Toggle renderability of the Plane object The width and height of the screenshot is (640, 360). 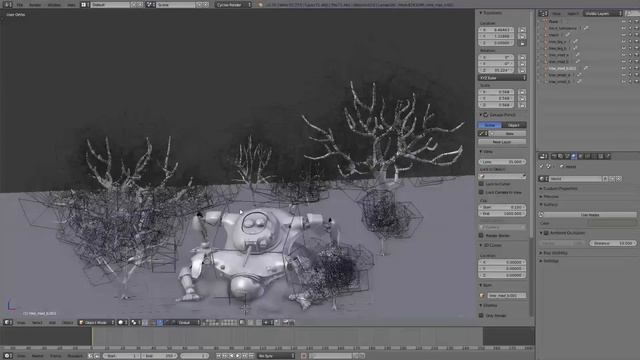click(637, 21)
